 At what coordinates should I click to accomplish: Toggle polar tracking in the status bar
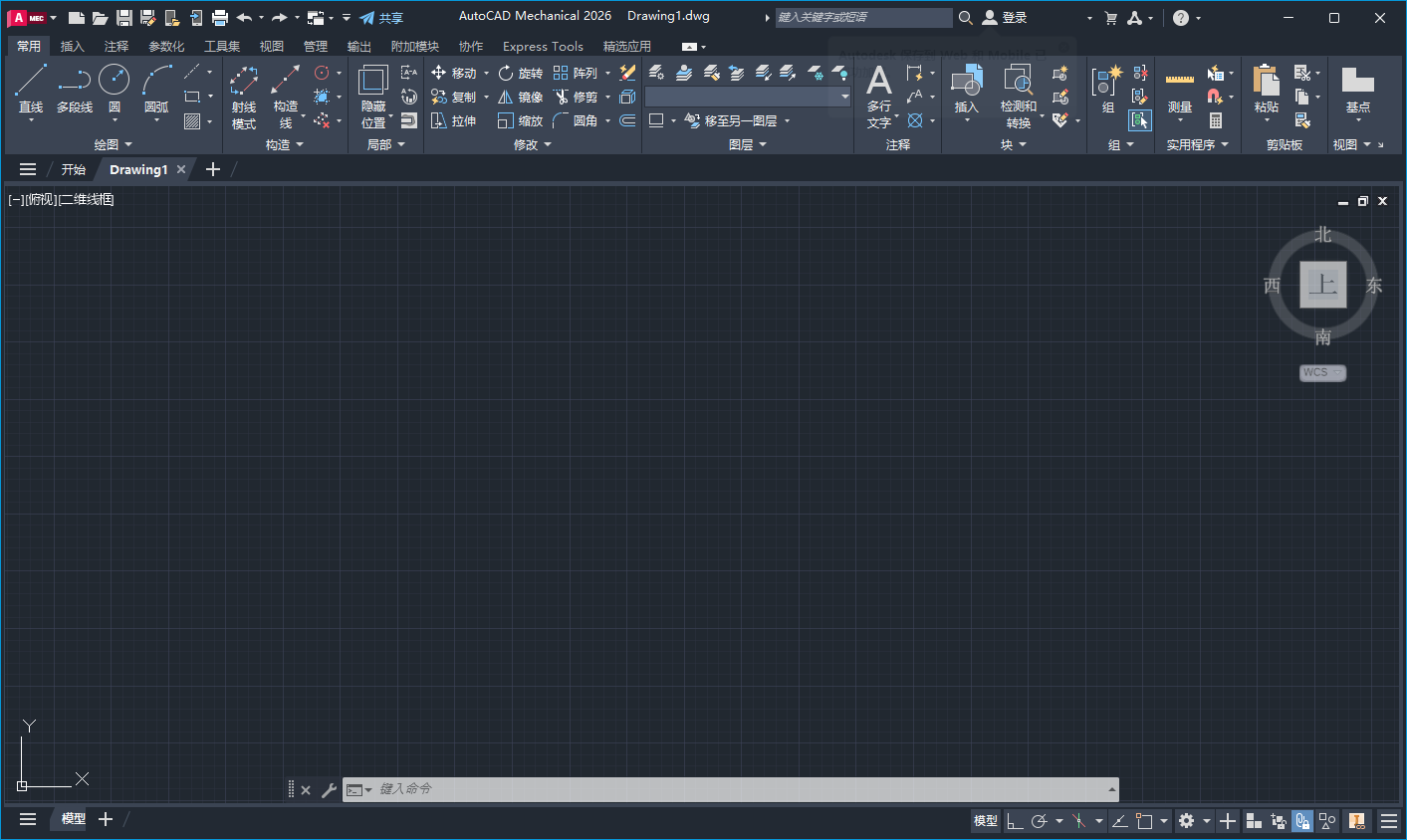pyautogui.click(x=1039, y=821)
